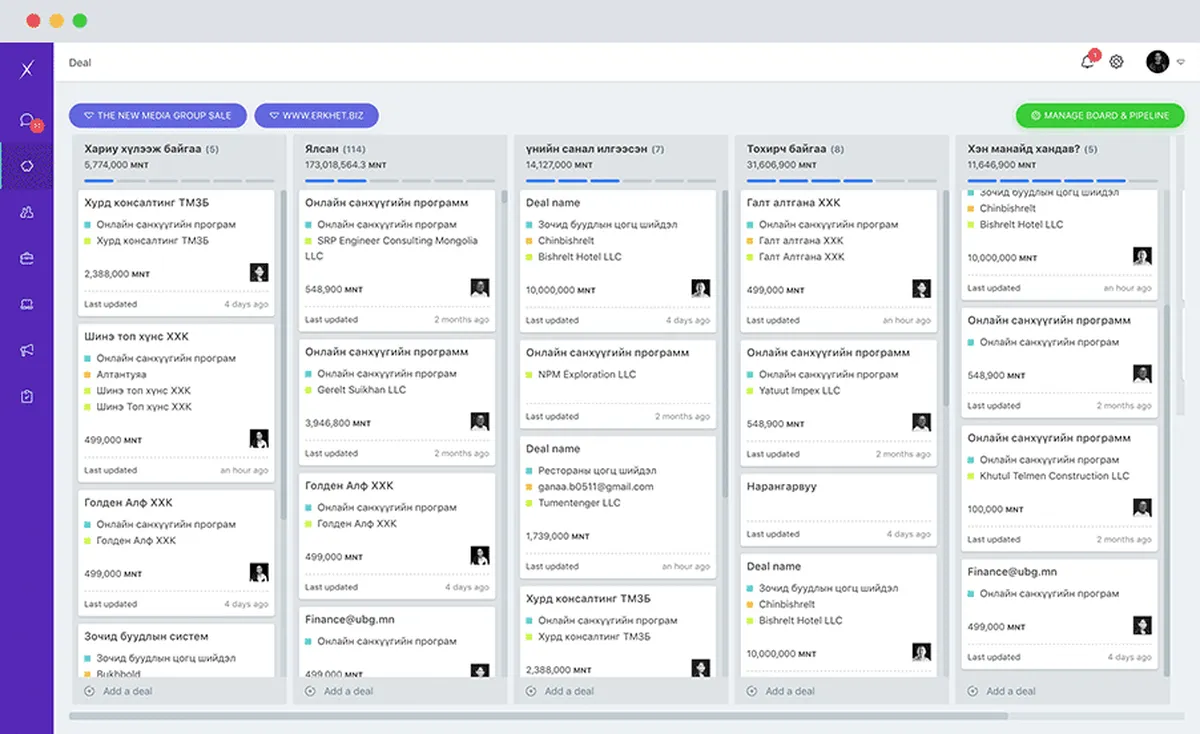Click the Deal page title in header
This screenshot has width=1200, height=734.
pyautogui.click(x=80, y=62)
